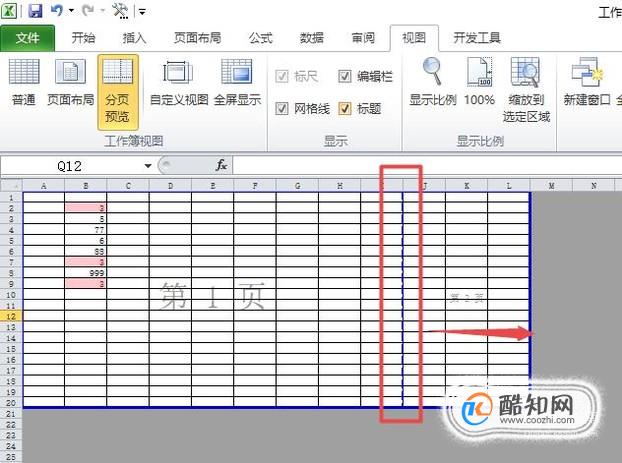Click the fx insert function button

coord(221,165)
